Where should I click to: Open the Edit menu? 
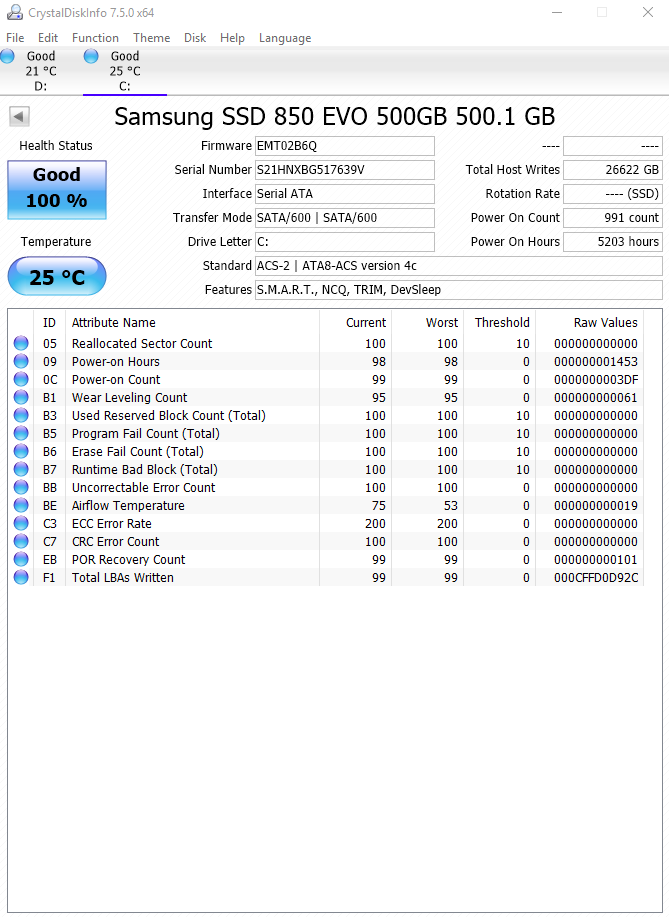pos(48,38)
